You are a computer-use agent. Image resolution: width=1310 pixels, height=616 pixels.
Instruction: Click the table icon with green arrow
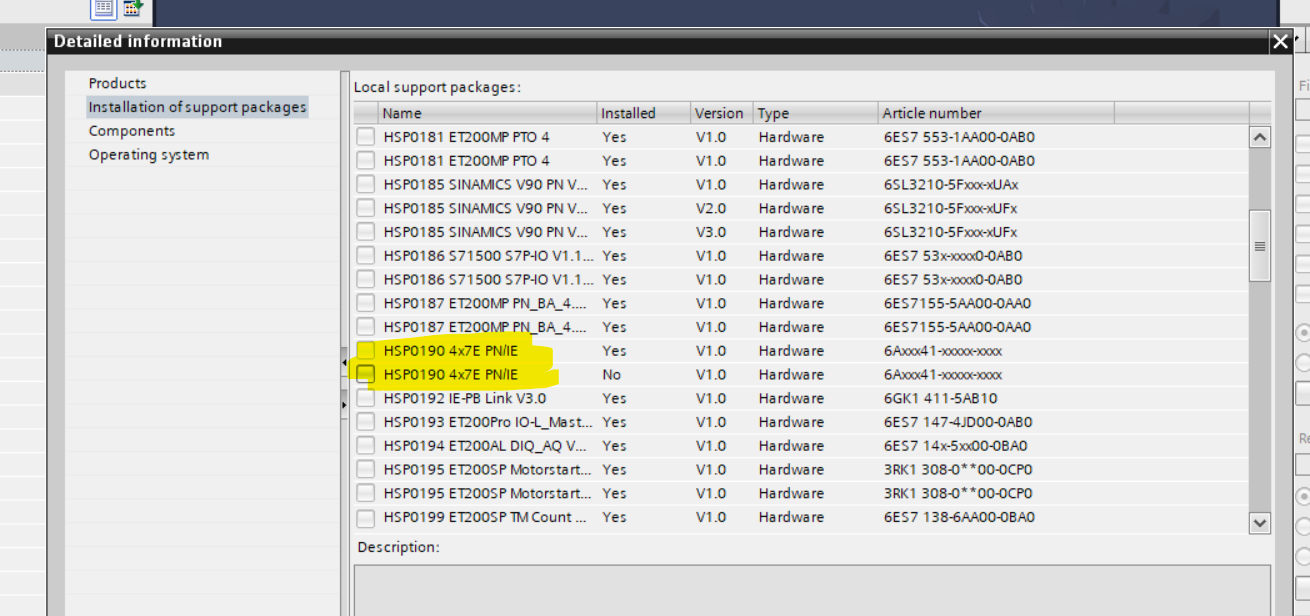tap(133, 8)
